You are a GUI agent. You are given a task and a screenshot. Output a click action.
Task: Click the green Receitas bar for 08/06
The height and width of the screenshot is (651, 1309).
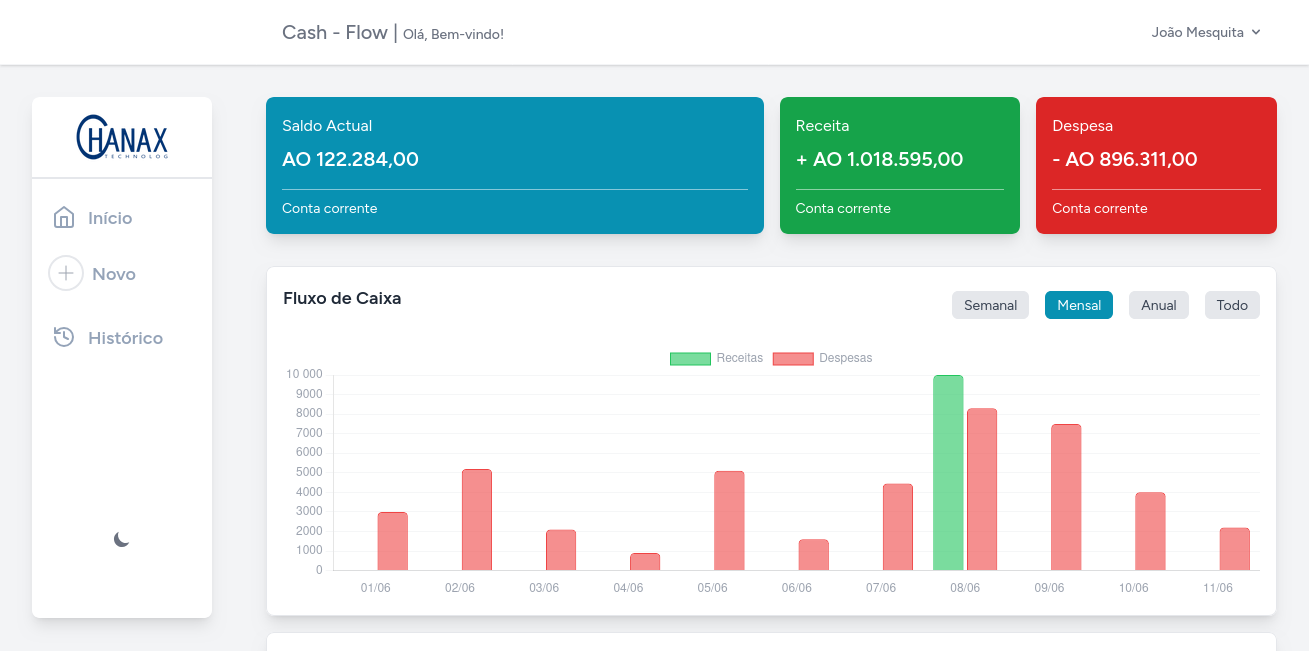coord(948,473)
